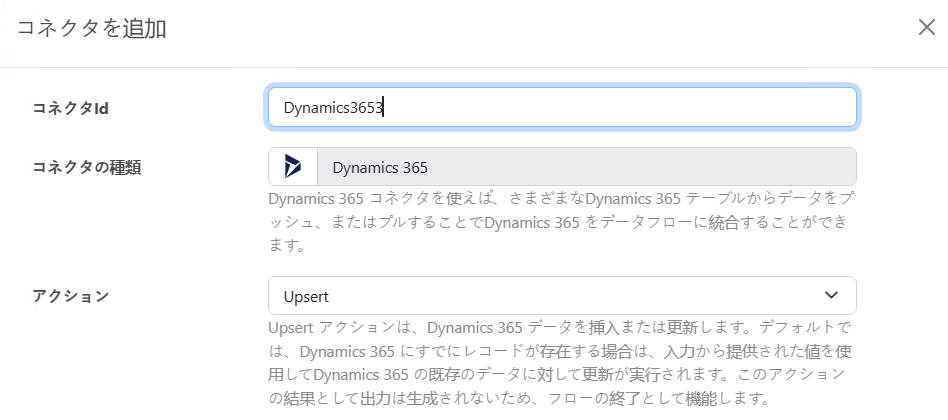The width and height of the screenshot is (948, 420).
Task: Close the コネクタを追加 dialog
Action: point(926,27)
